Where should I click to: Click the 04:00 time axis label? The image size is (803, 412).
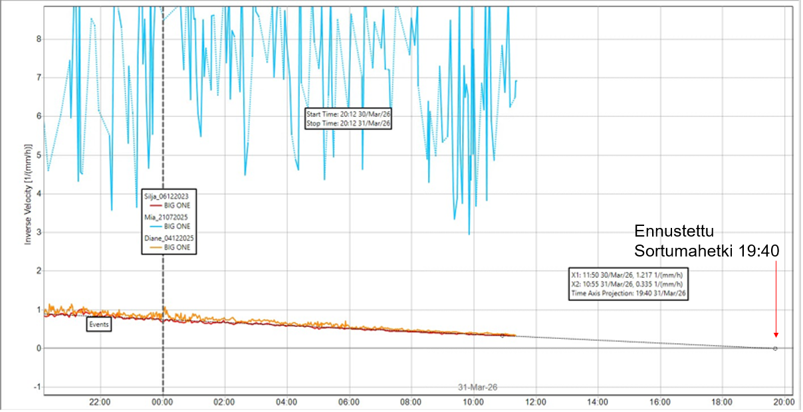tap(287, 401)
